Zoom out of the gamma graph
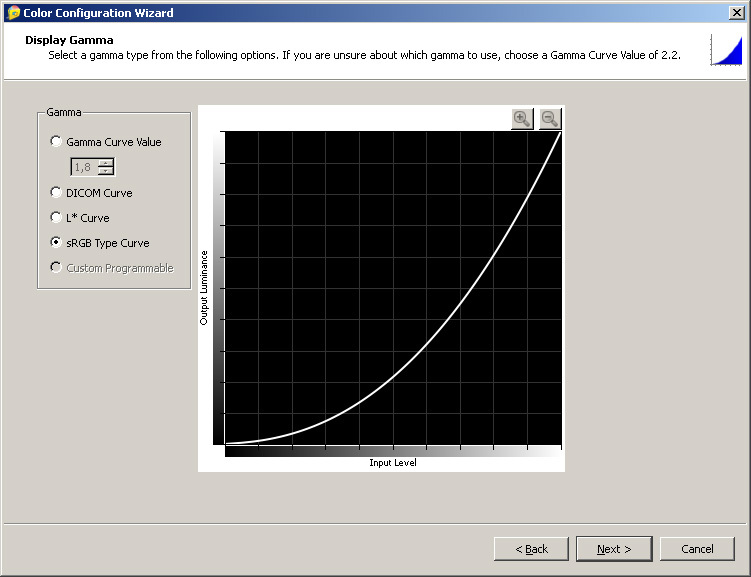 point(550,118)
